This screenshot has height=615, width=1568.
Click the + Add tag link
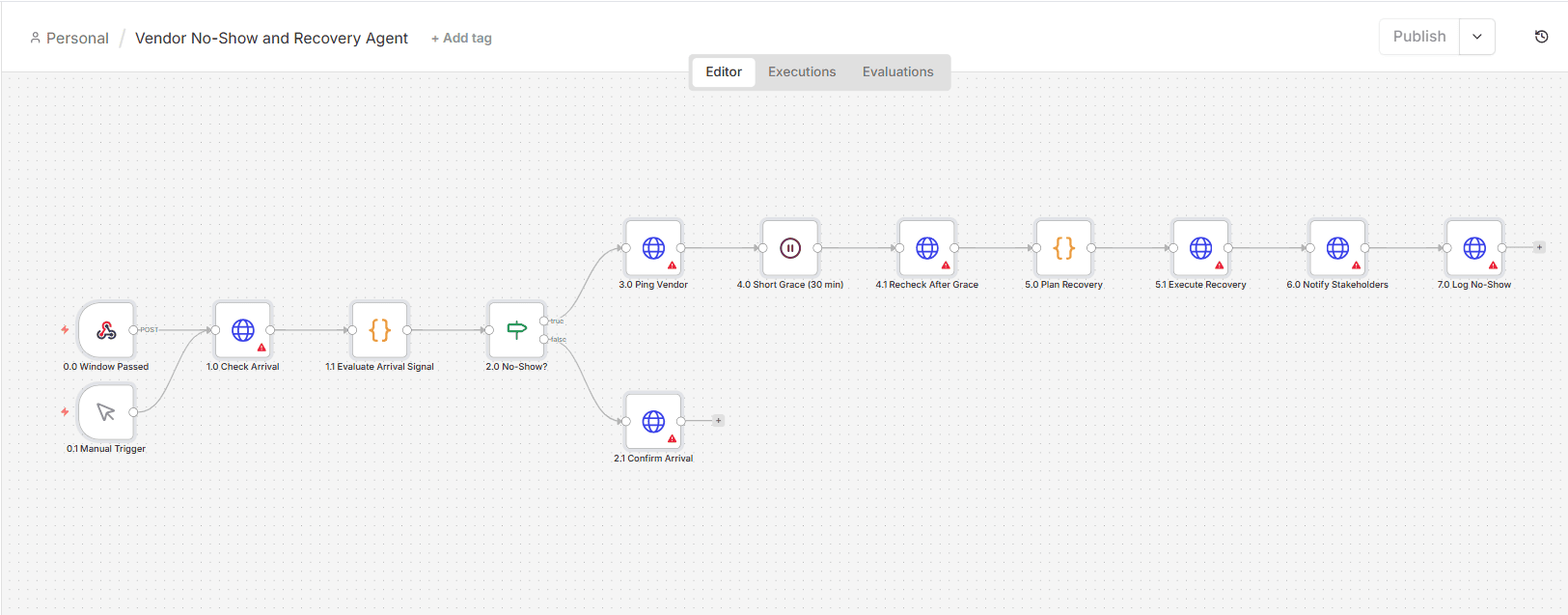point(461,39)
